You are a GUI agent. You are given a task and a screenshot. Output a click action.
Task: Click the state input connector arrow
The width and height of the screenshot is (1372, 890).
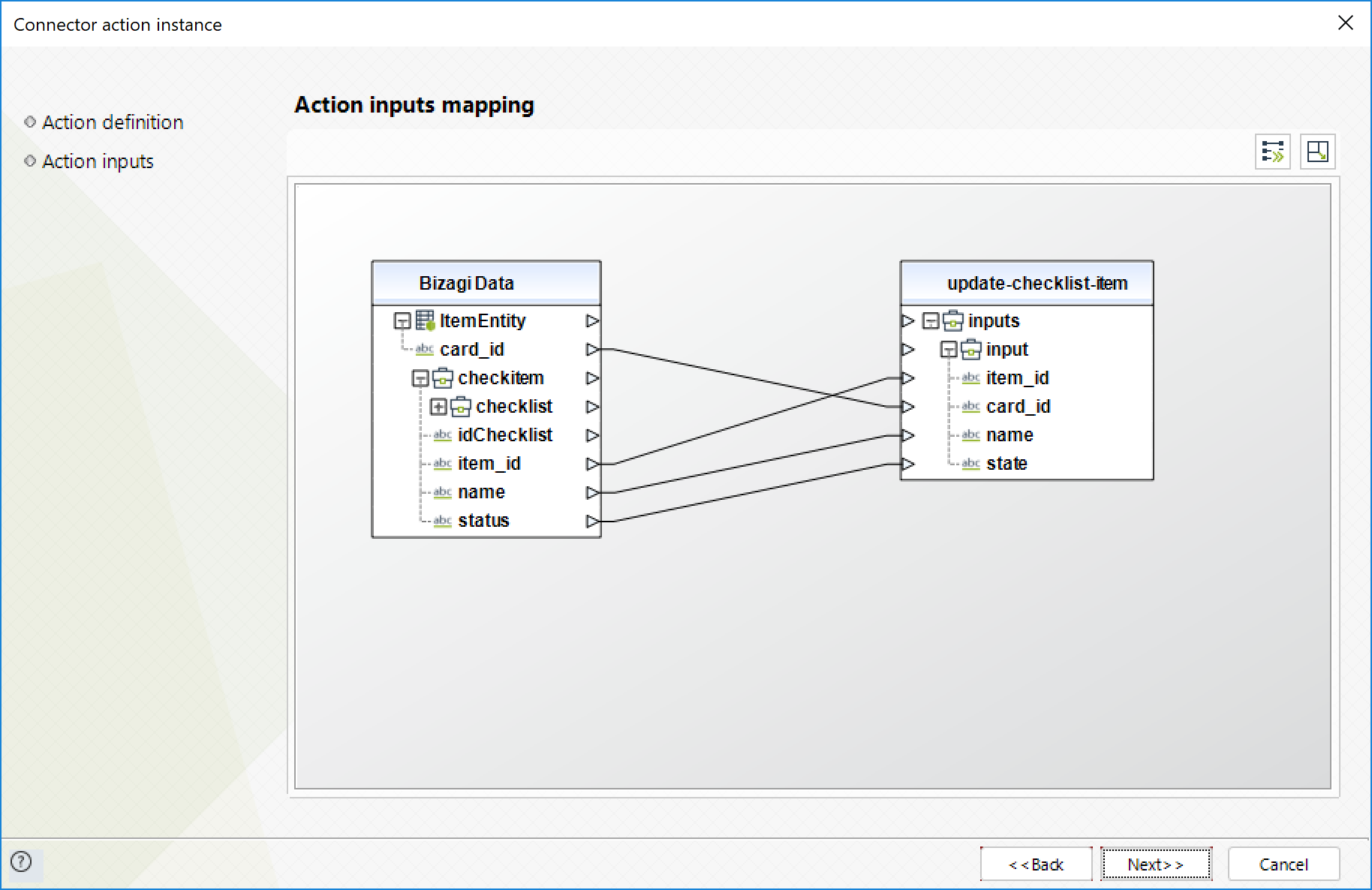pos(908,464)
